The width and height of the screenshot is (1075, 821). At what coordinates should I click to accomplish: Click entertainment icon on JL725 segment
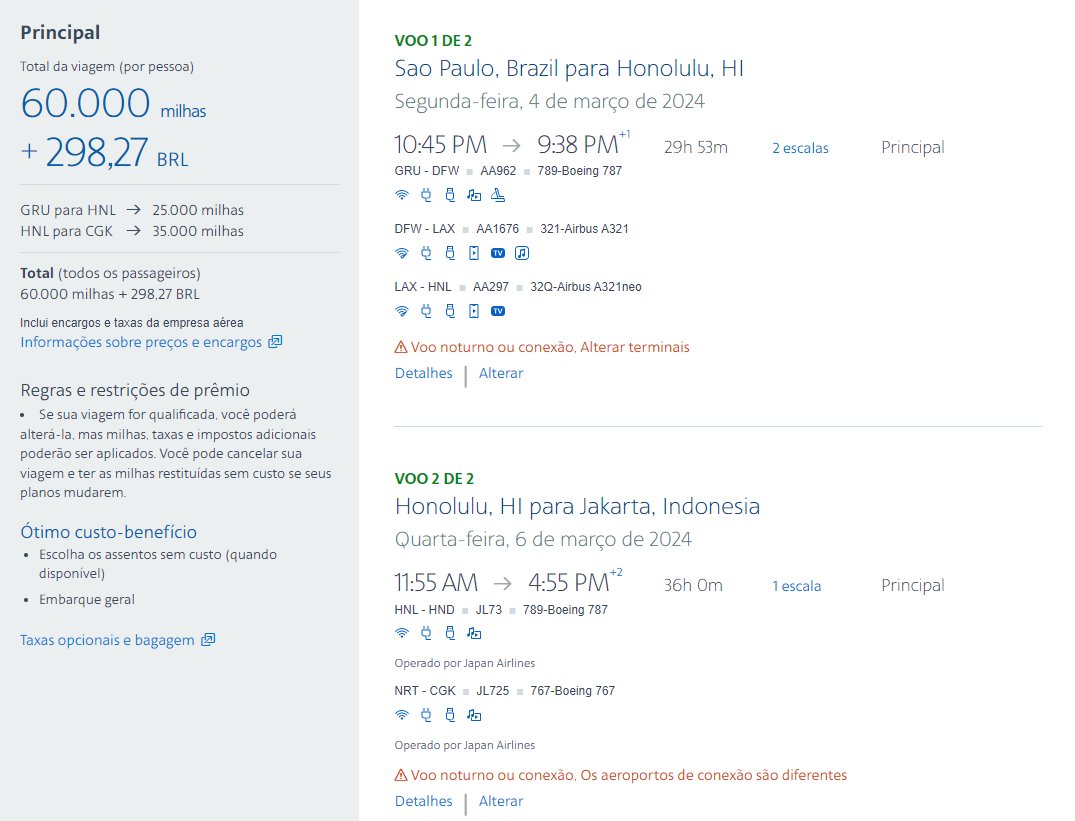[x=474, y=715]
